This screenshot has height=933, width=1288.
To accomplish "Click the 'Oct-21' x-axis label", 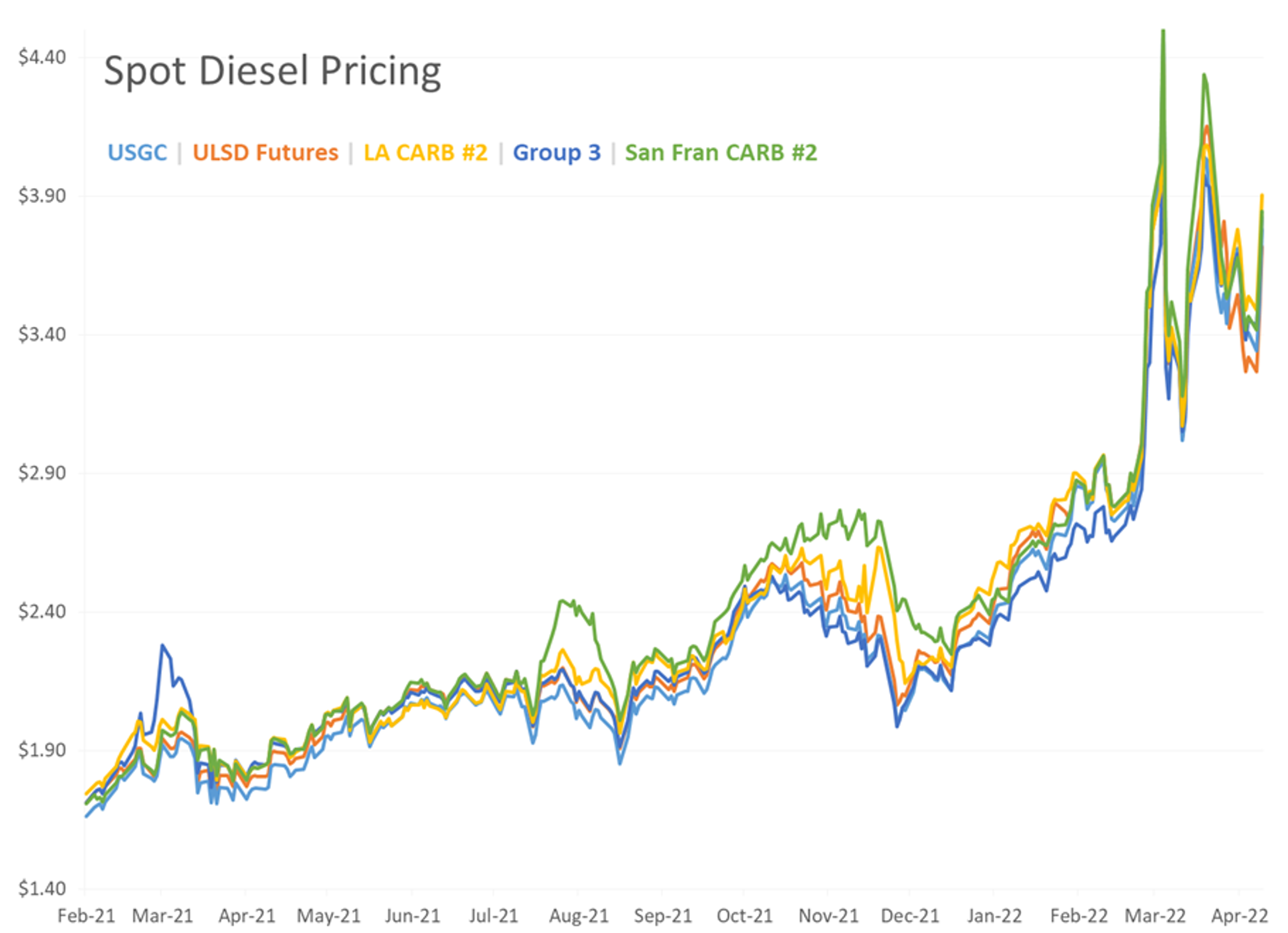I will tap(745, 917).
